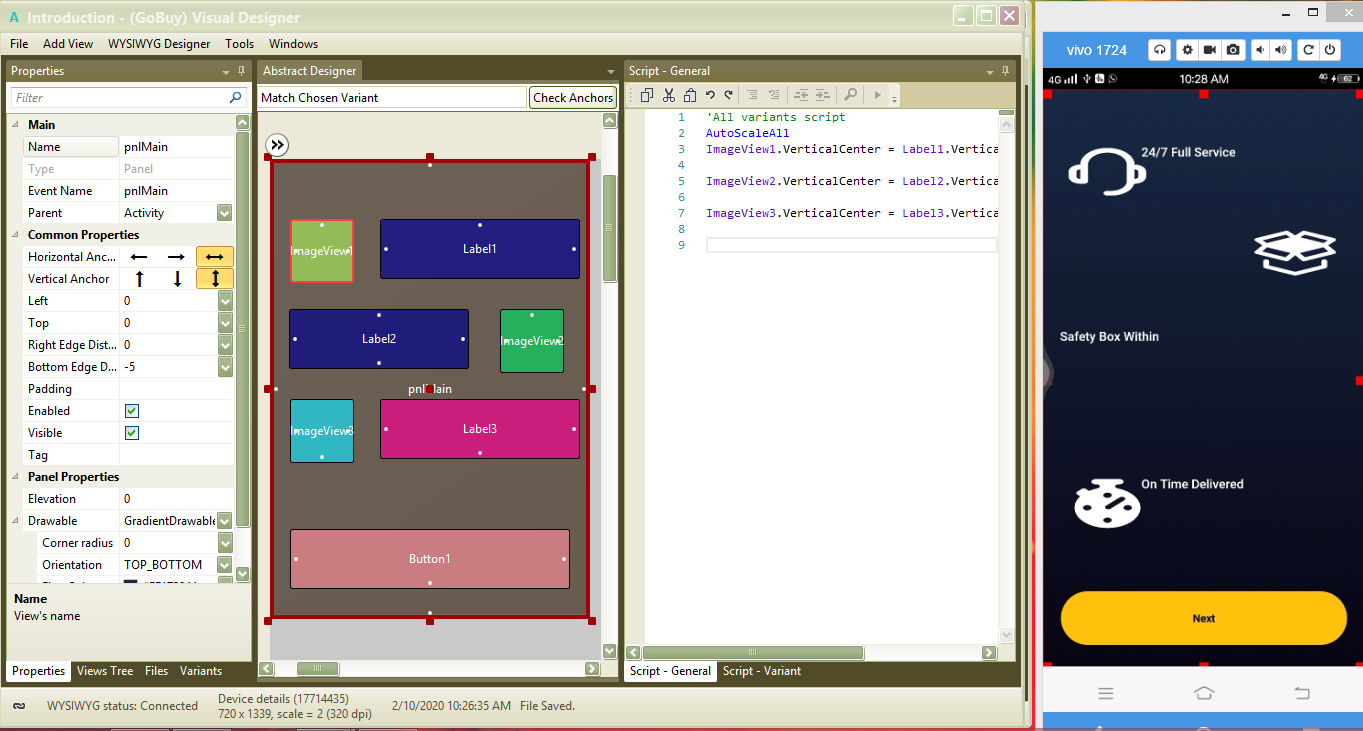Switch to the Views Tree tab

tap(105, 671)
